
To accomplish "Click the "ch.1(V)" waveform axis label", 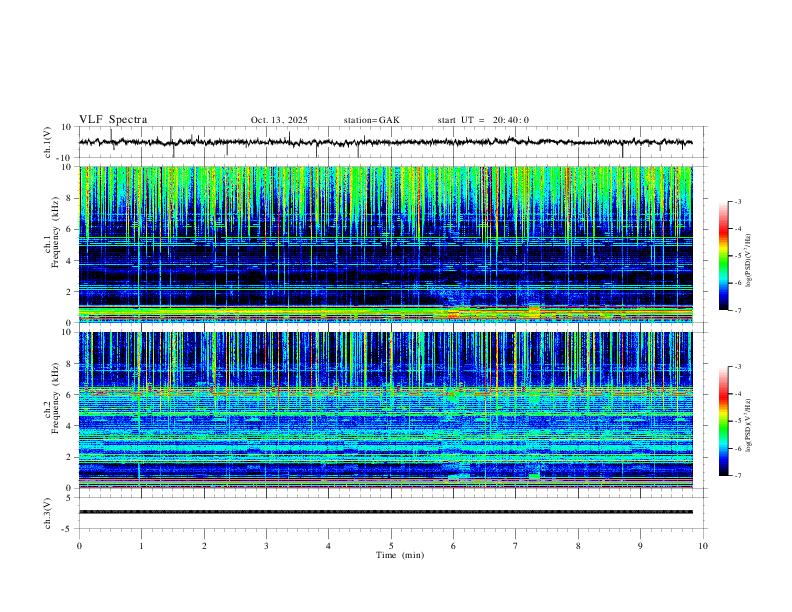I will [x=47, y=142].
